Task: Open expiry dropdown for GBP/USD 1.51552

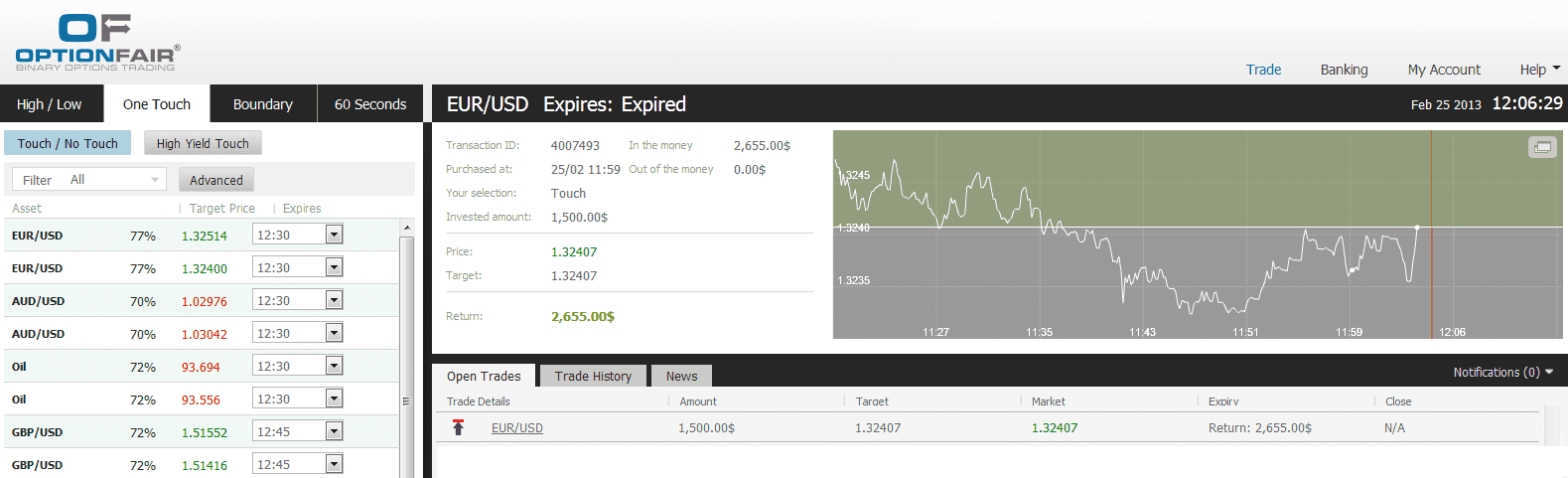Action: coord(334,431)
